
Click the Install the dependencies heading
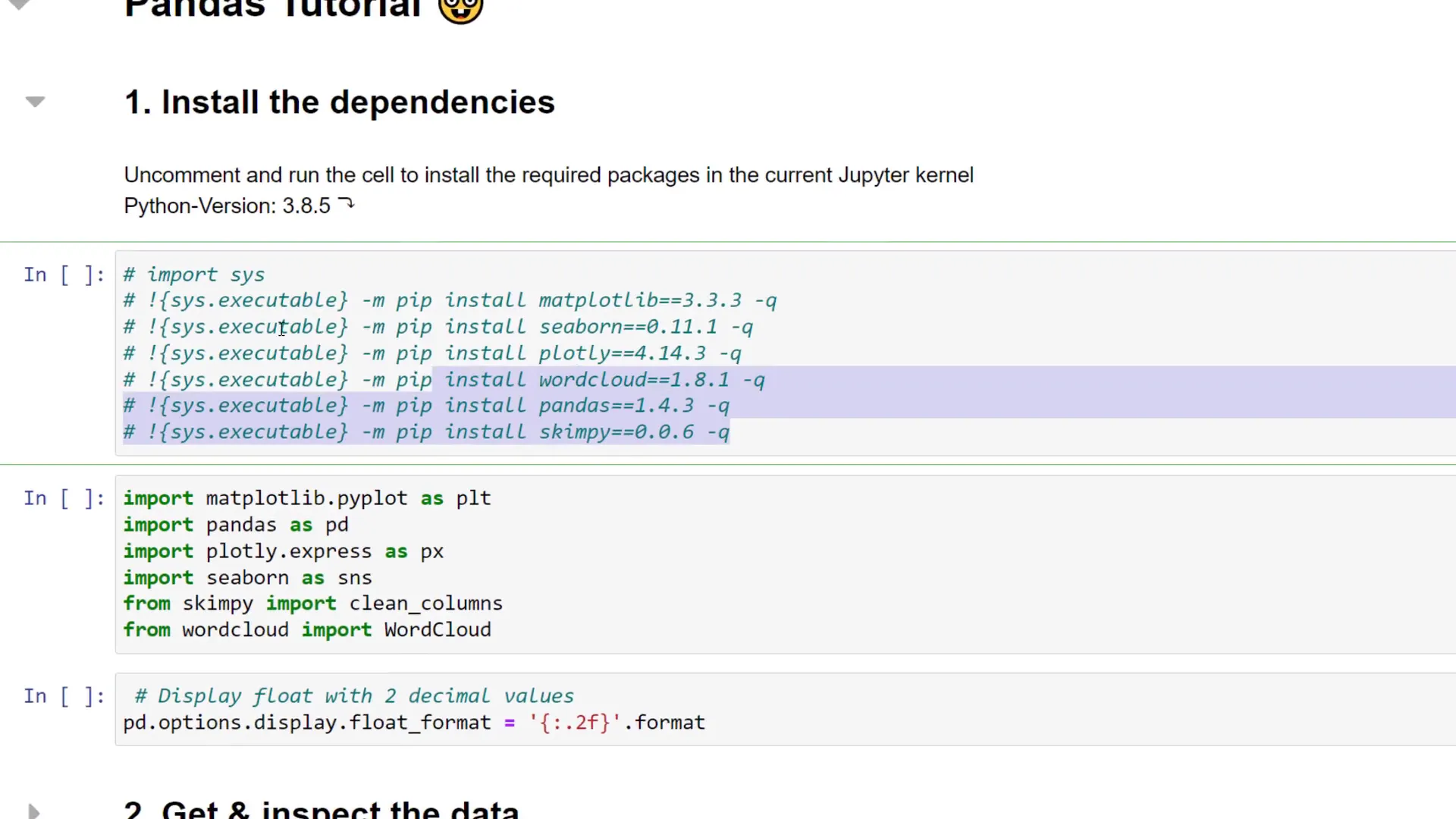pyautogui.click(x=339, y=101)
